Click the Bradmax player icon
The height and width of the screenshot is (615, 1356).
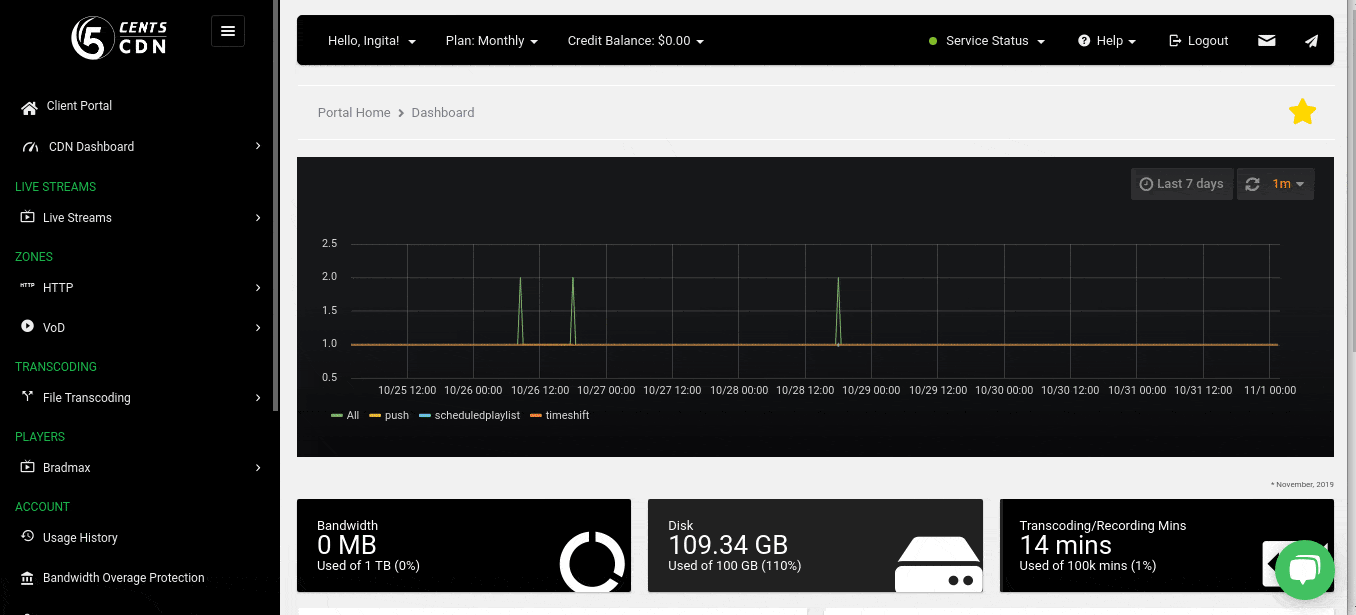(x=28, y=467)
